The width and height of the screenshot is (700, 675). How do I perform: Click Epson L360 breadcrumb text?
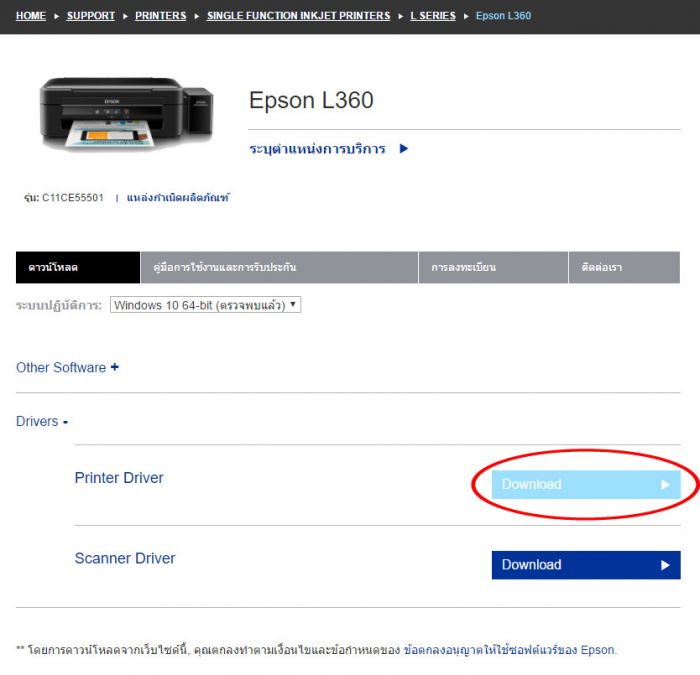pos(503,16)
